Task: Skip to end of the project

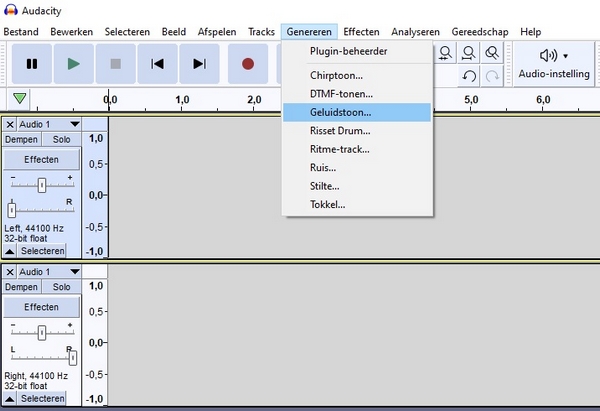Action: point(199,64)
